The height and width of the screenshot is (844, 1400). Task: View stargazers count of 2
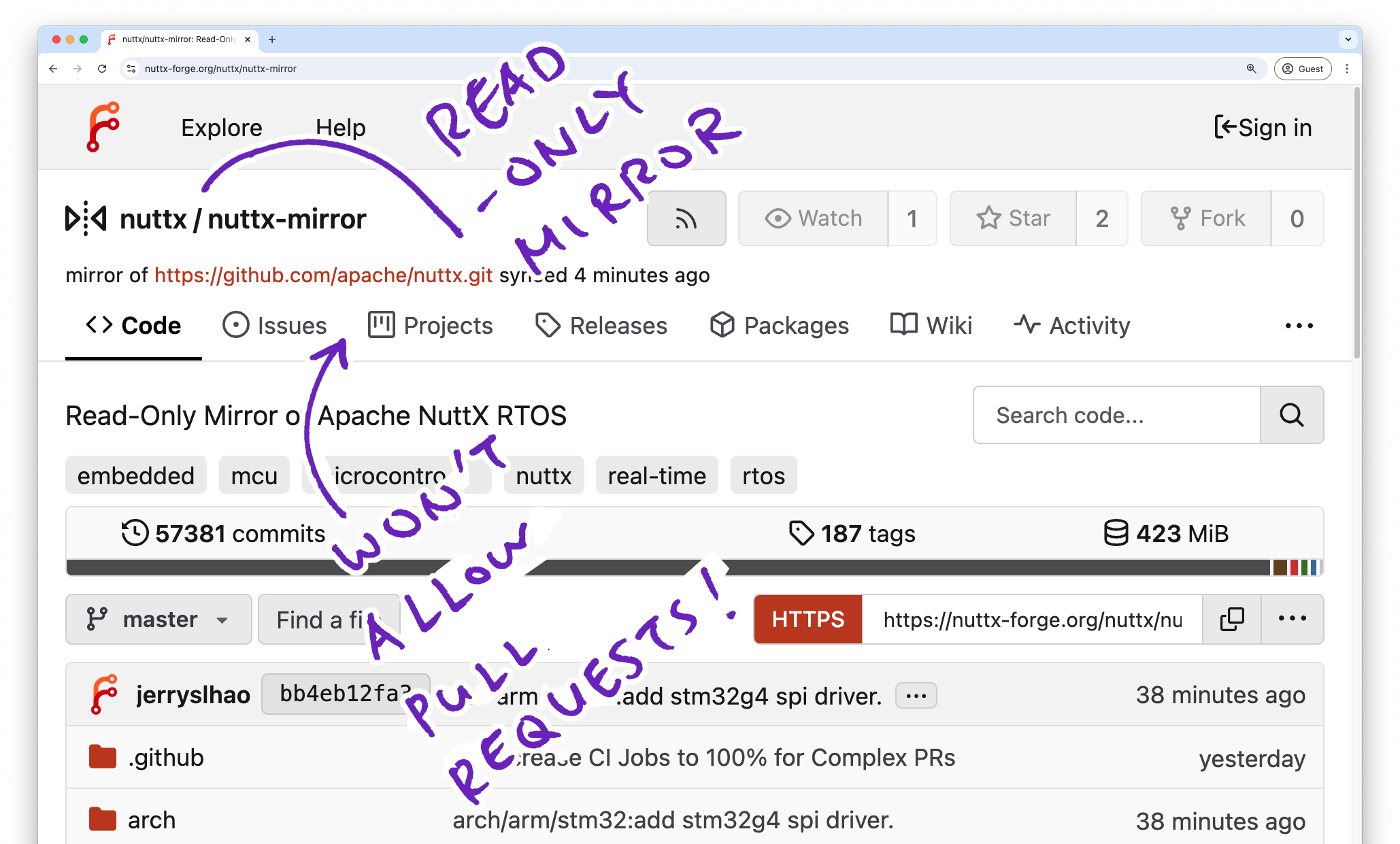pyautogui.click(x=1102, y=218)
